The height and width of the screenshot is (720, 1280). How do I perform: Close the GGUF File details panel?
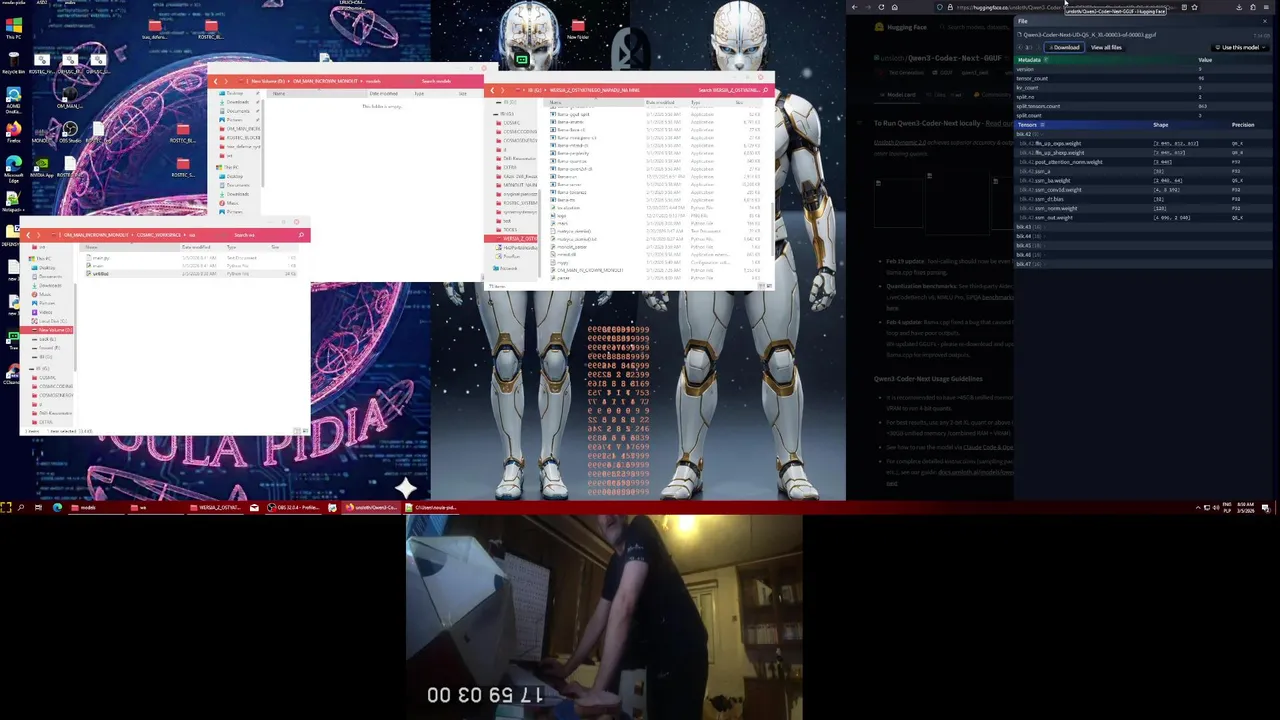click(1265, 21)
